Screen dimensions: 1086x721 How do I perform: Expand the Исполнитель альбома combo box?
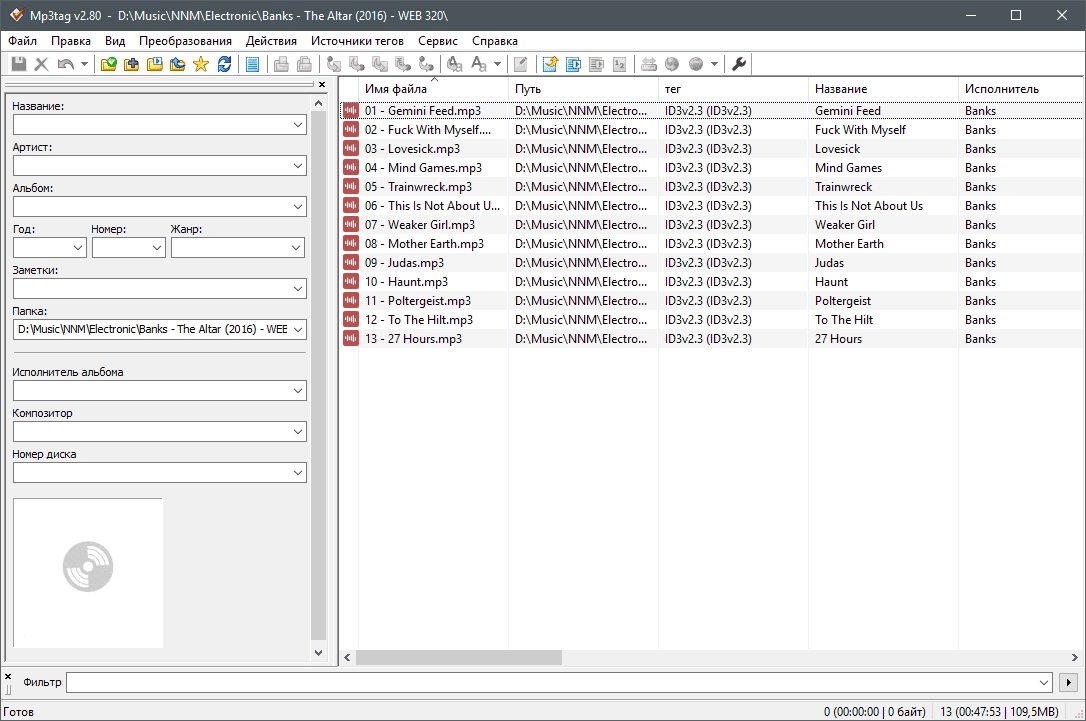[x=298, y=391]
